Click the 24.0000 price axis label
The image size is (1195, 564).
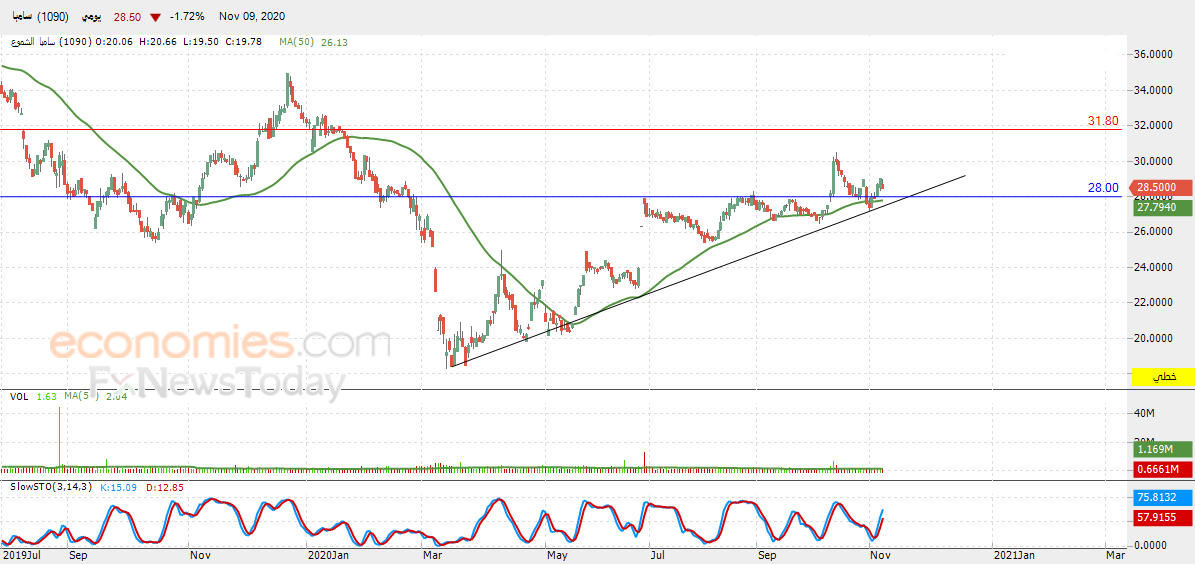pyautogui.click(x=1153, y=267)
